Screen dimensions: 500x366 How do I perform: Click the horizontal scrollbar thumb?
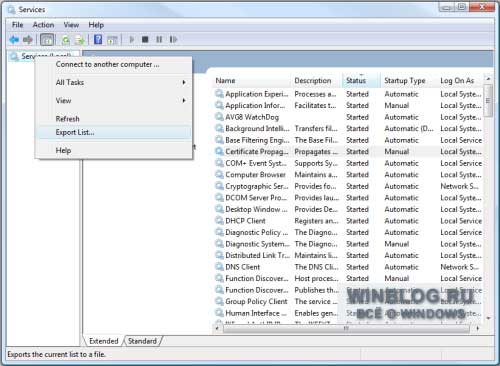pyautogui.click(x=346, y=329)
